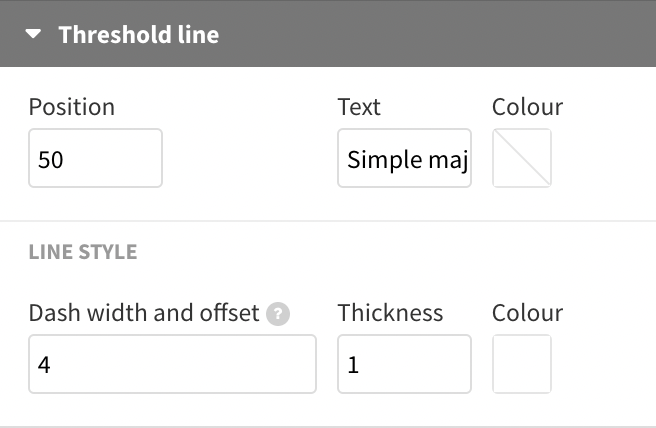
Task: Collapse the Threshold line section arrow
Action: click(33, 34)
